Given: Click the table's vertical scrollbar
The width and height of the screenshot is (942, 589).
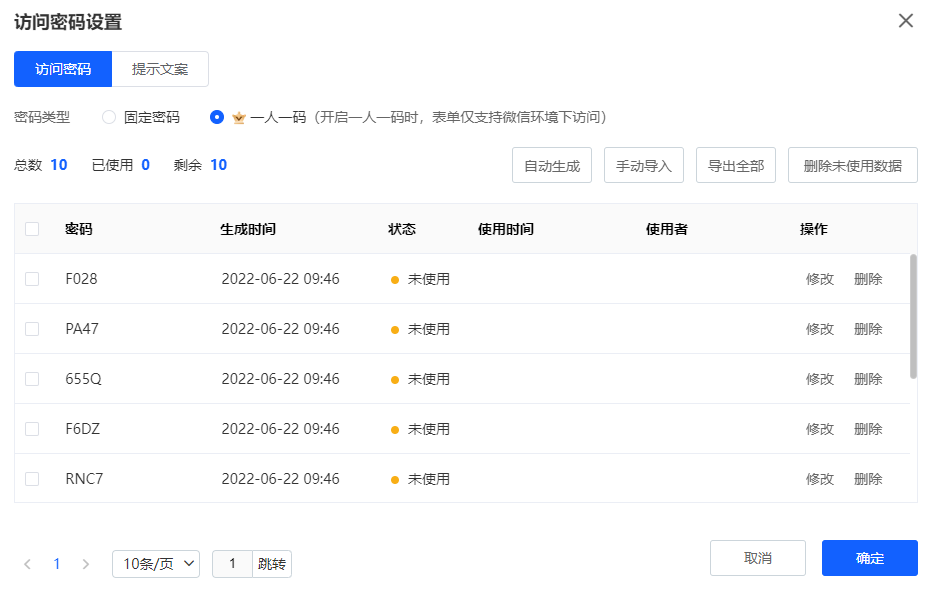Looking at the screenshot, I should point(913,316).
